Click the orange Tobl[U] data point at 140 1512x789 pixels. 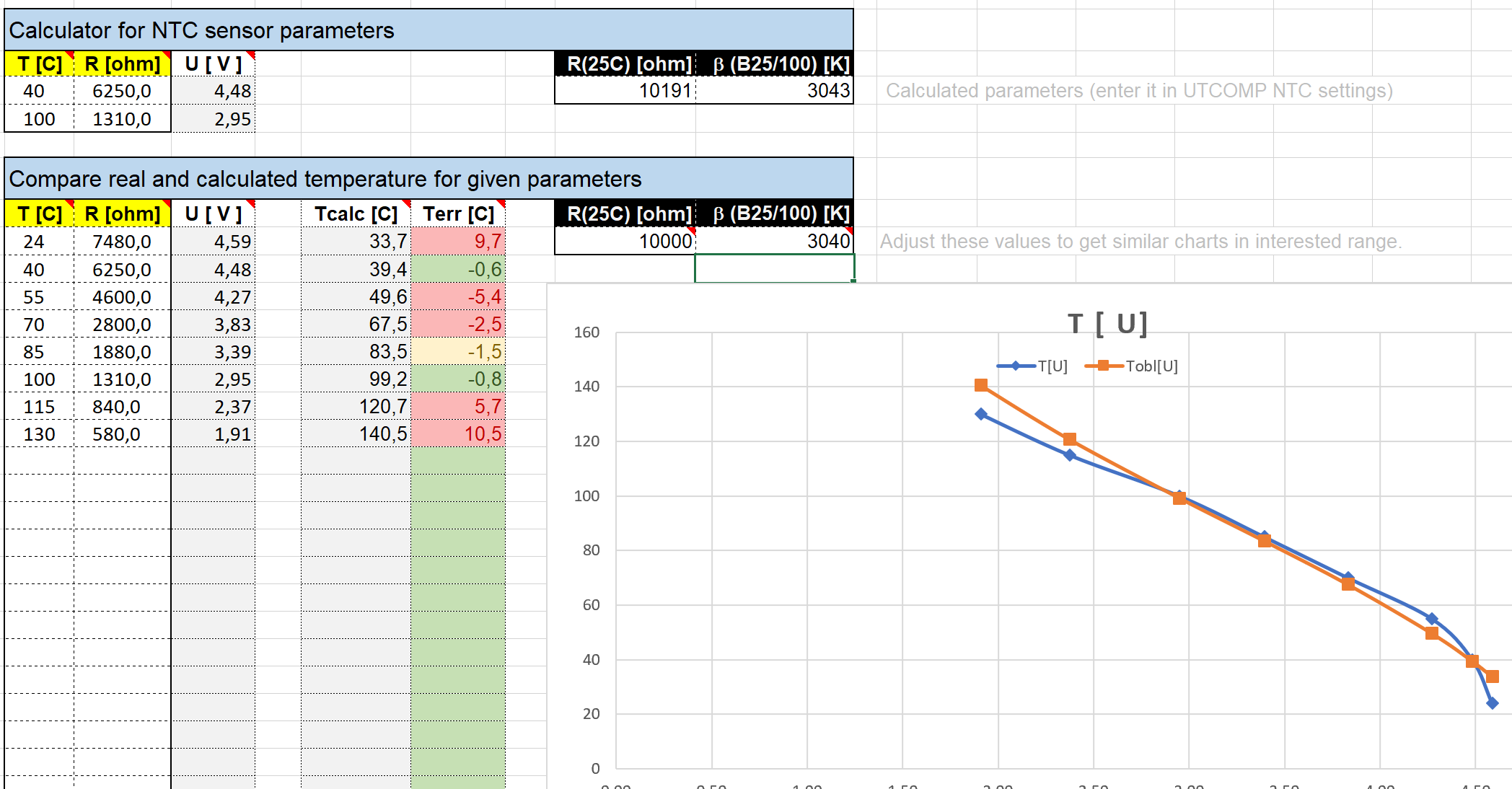(981, 385)
